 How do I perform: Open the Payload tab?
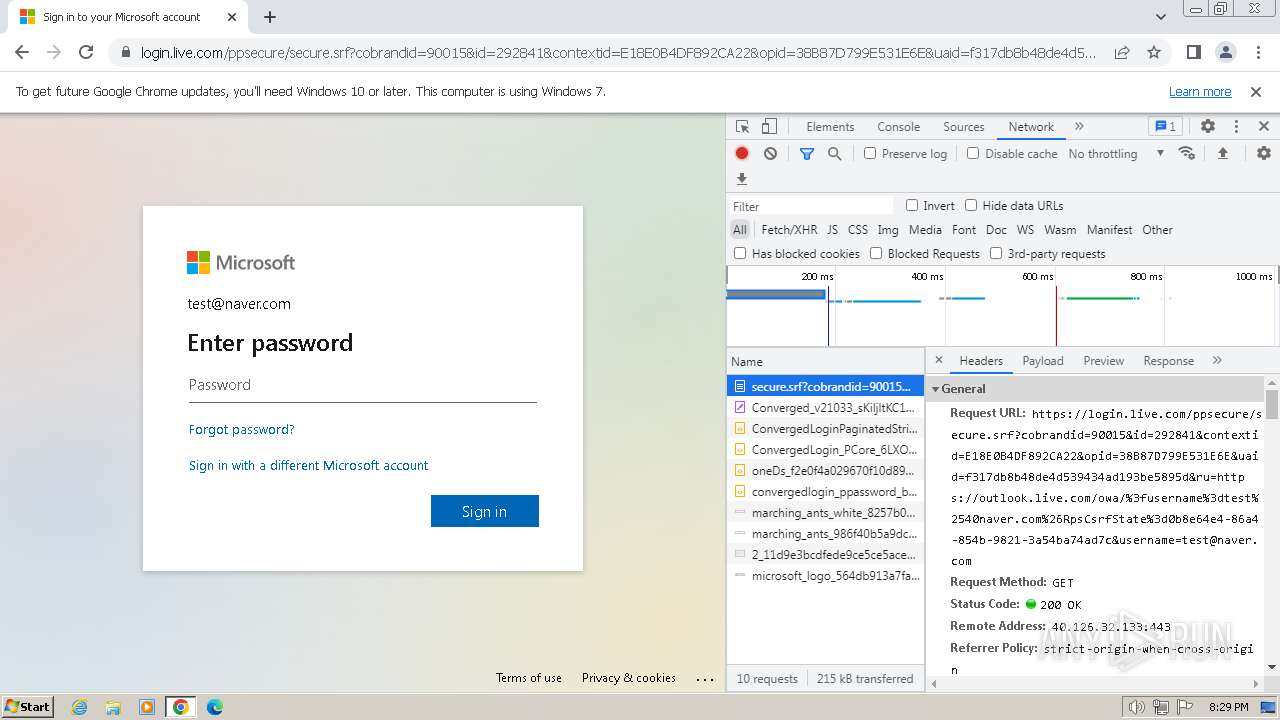1043,361
